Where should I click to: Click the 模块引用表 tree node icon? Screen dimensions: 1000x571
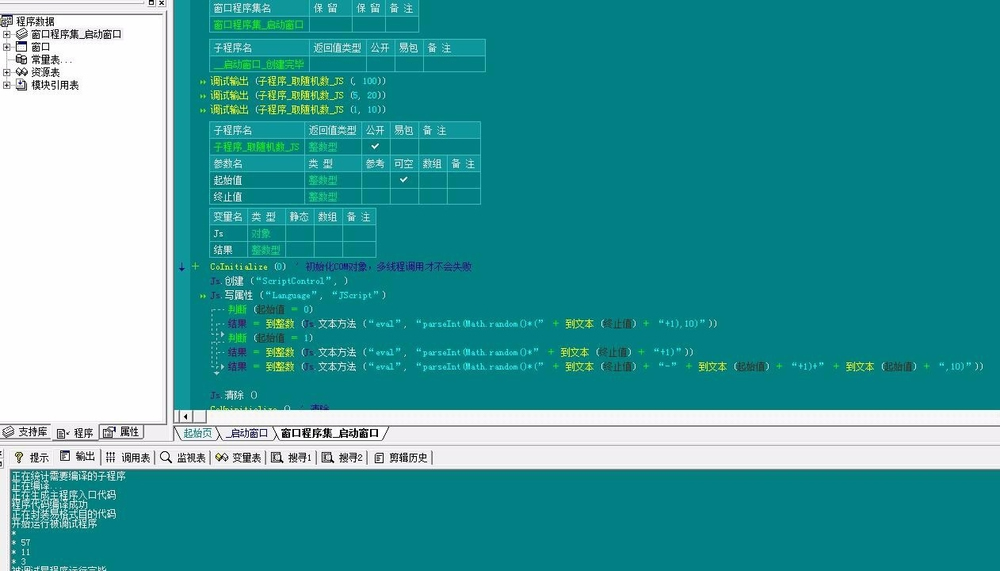[x=22, y=85]
